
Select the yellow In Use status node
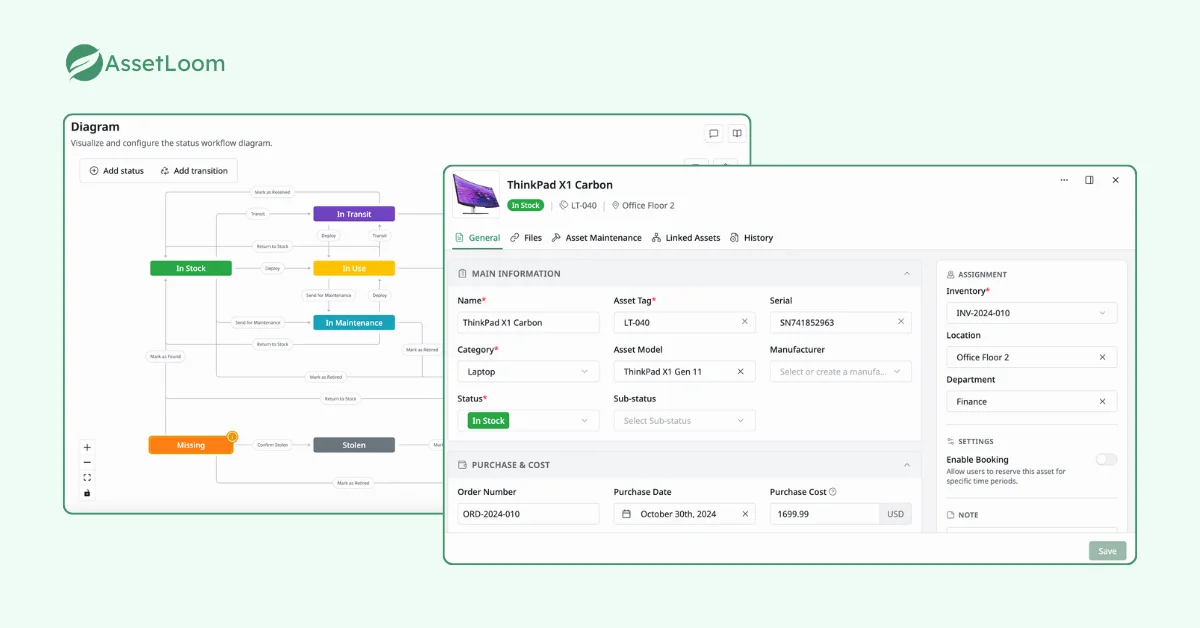[x=354, y=268]
